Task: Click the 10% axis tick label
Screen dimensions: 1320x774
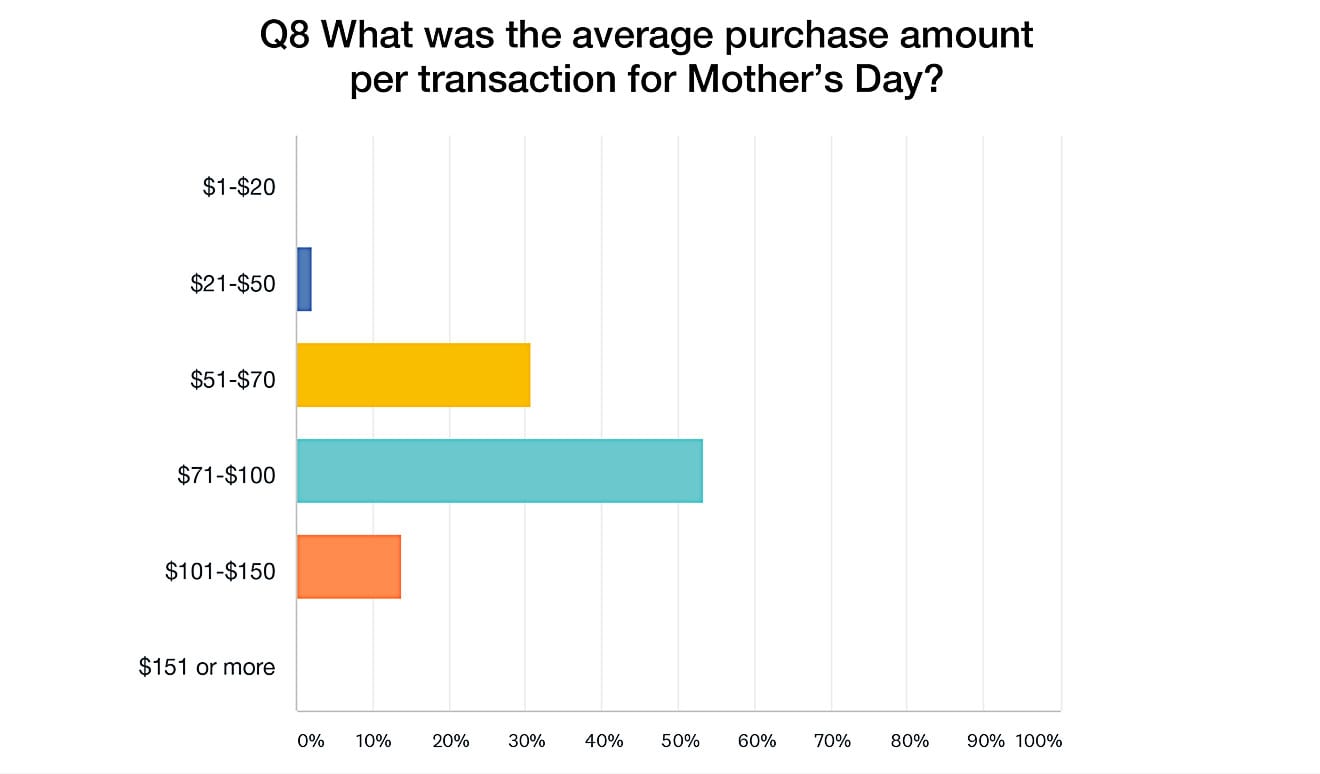Action: coord(375,741)
